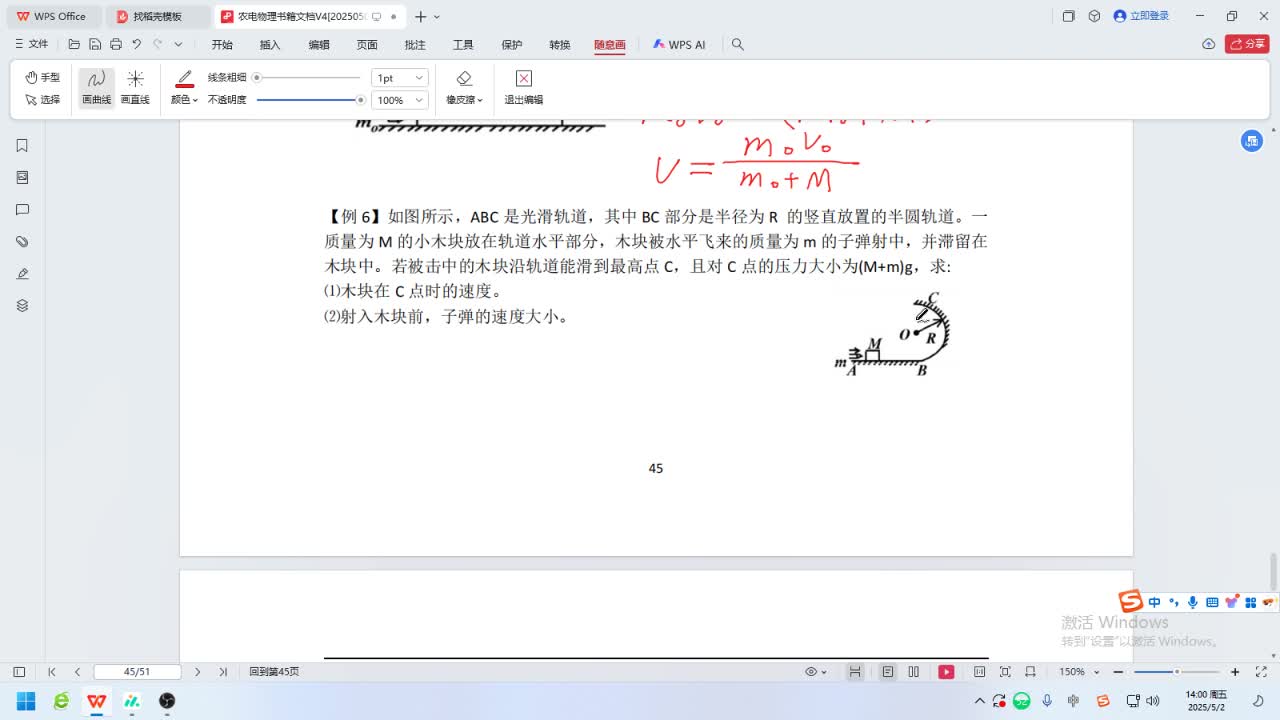Adjust the 不透明度 opacity slider

click(x=310, y=100)
